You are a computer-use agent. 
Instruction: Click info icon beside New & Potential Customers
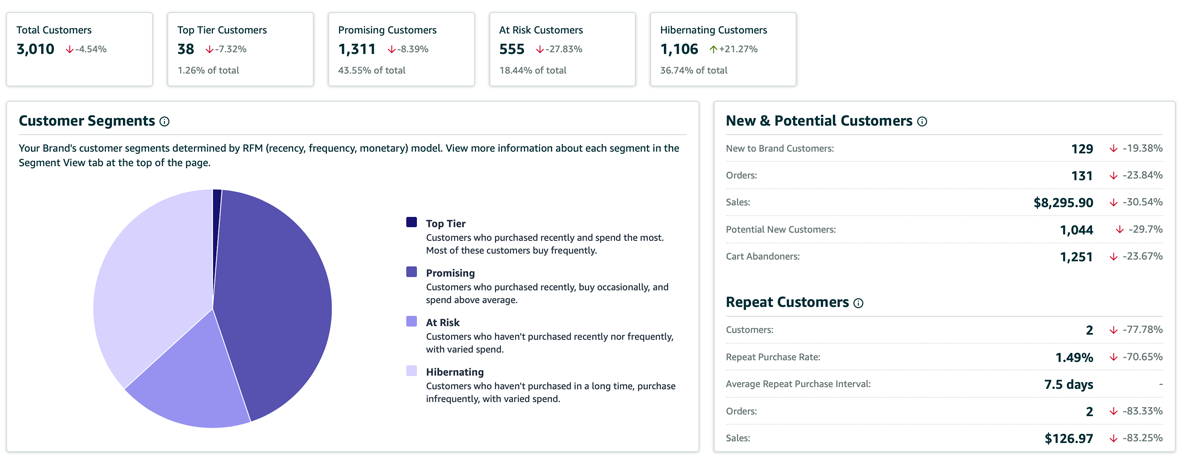[922, 122]
